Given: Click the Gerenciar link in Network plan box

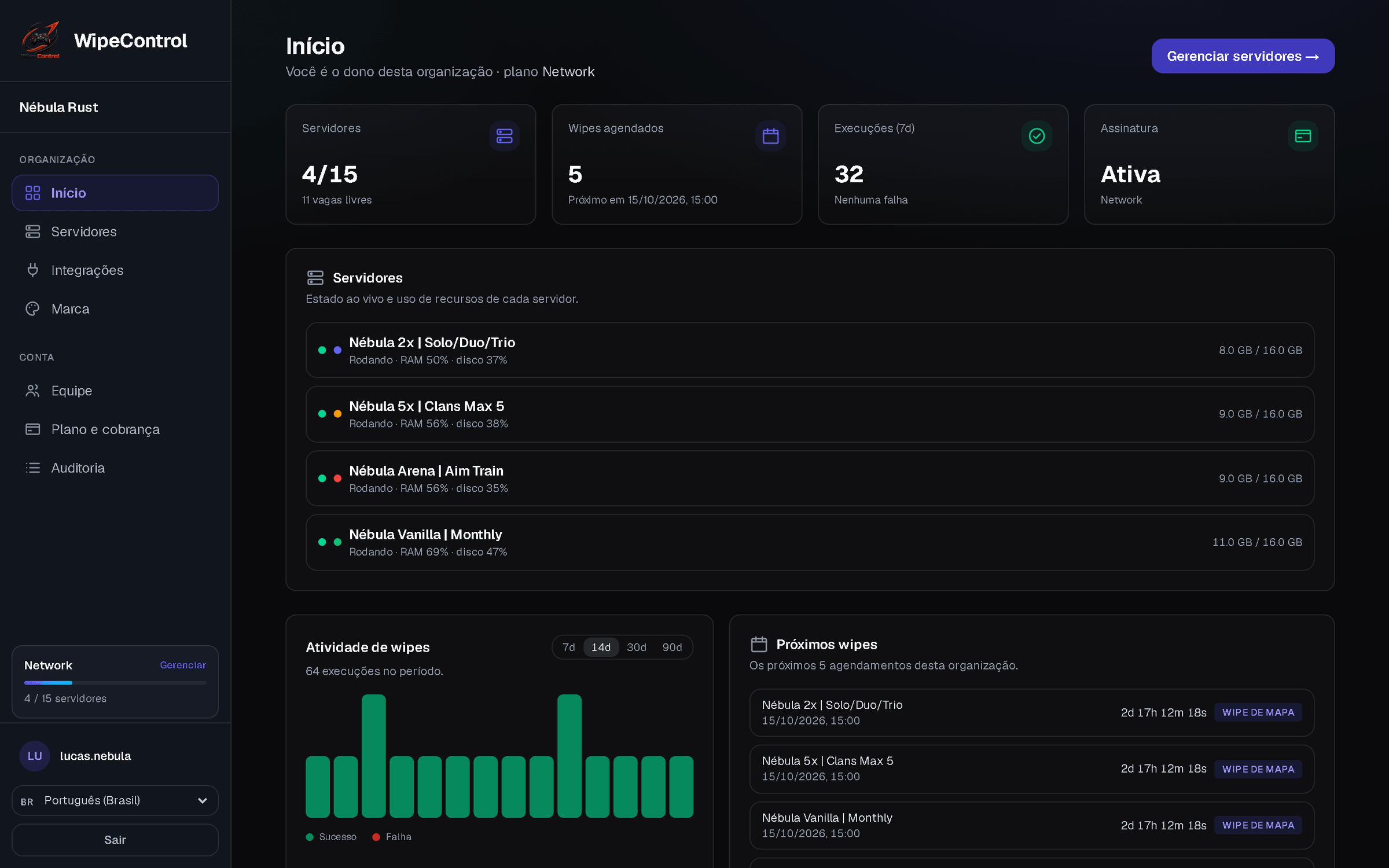Looking at the screenshot, I should [183, 665].
